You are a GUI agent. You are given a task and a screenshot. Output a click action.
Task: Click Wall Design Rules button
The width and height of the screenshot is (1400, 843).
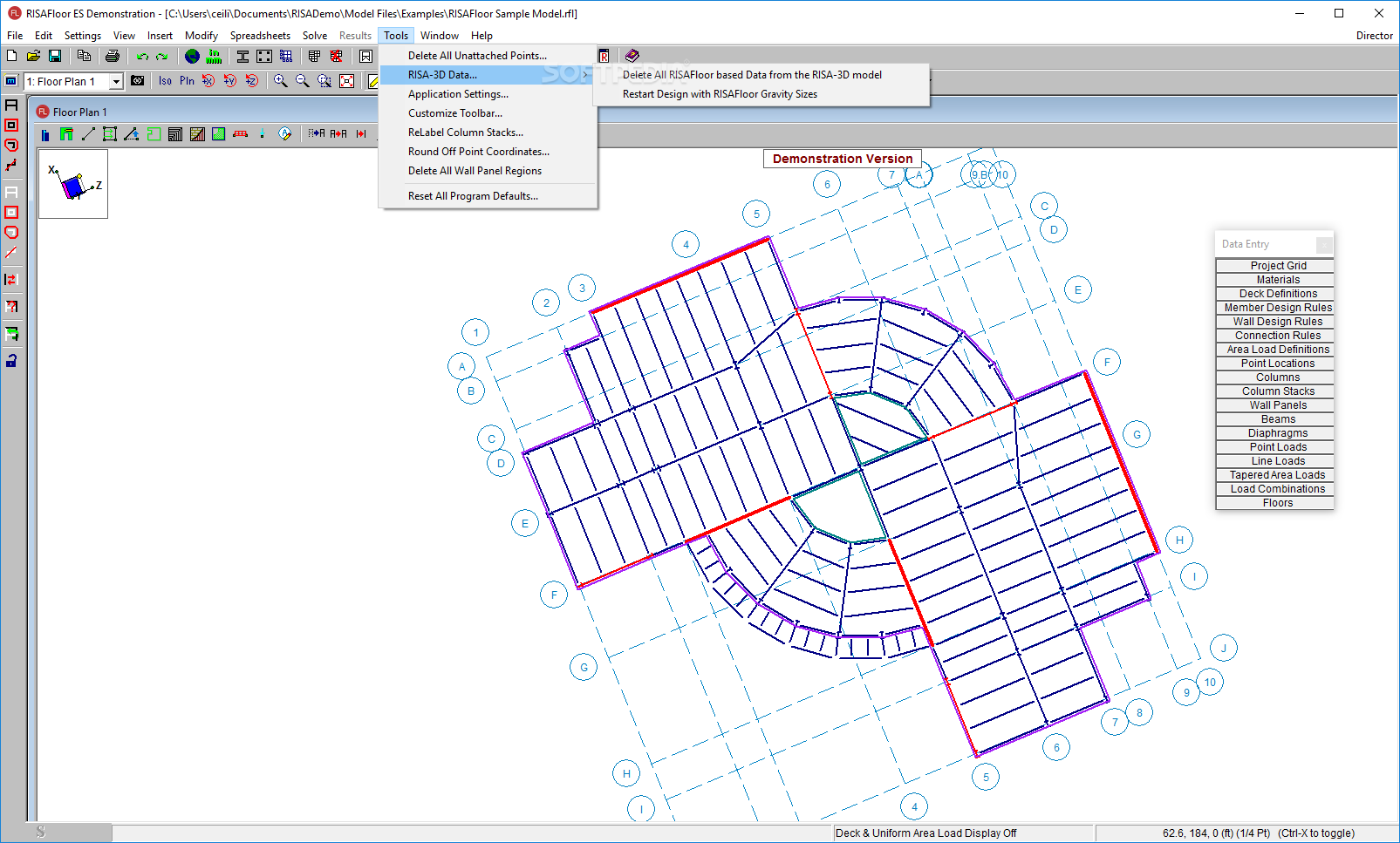click(x=1275, y=322)
